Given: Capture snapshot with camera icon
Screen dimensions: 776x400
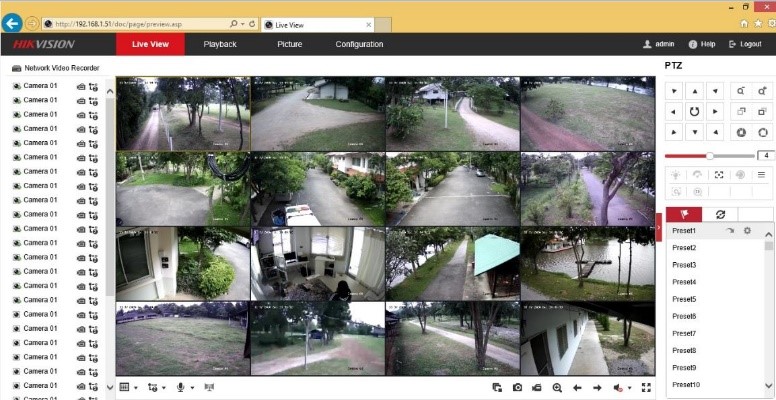Looking at the screenshot, I should coord(518,388).
